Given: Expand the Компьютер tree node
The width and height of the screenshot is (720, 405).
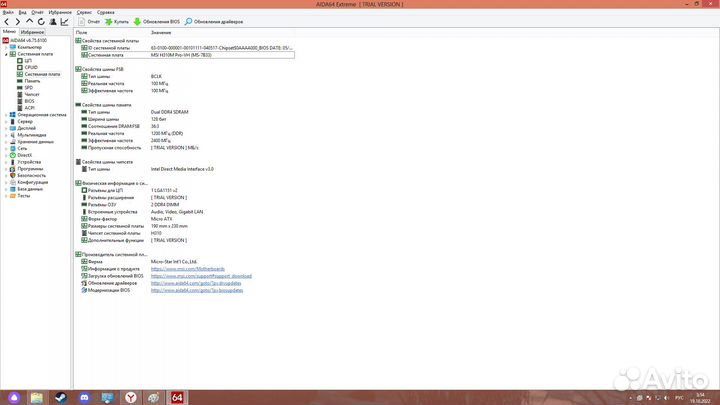Looking at the screenshot, I should point(9,46).
